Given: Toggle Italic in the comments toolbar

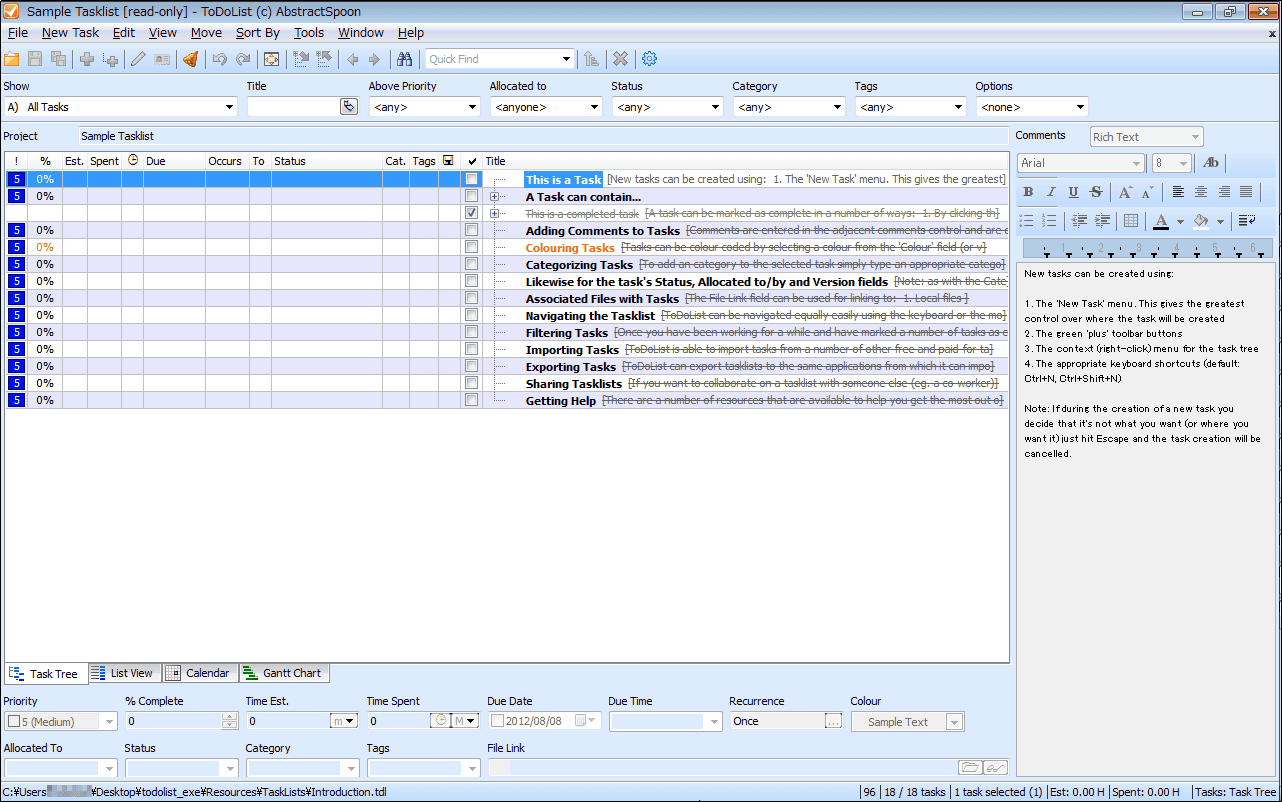Looking at the screenshot, I should (1051, 192).
